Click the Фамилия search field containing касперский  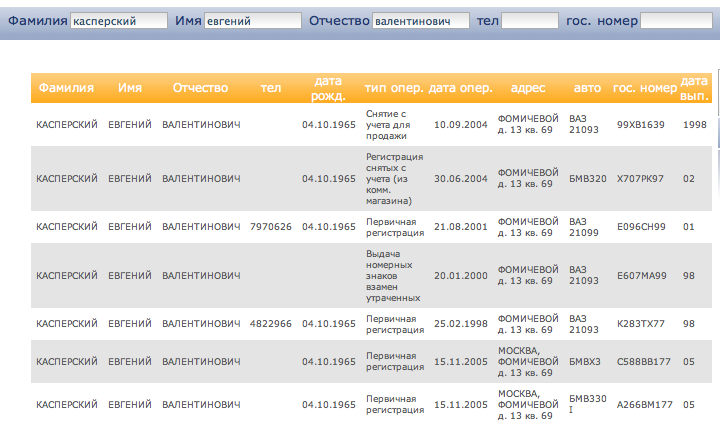tap(119, 21)
